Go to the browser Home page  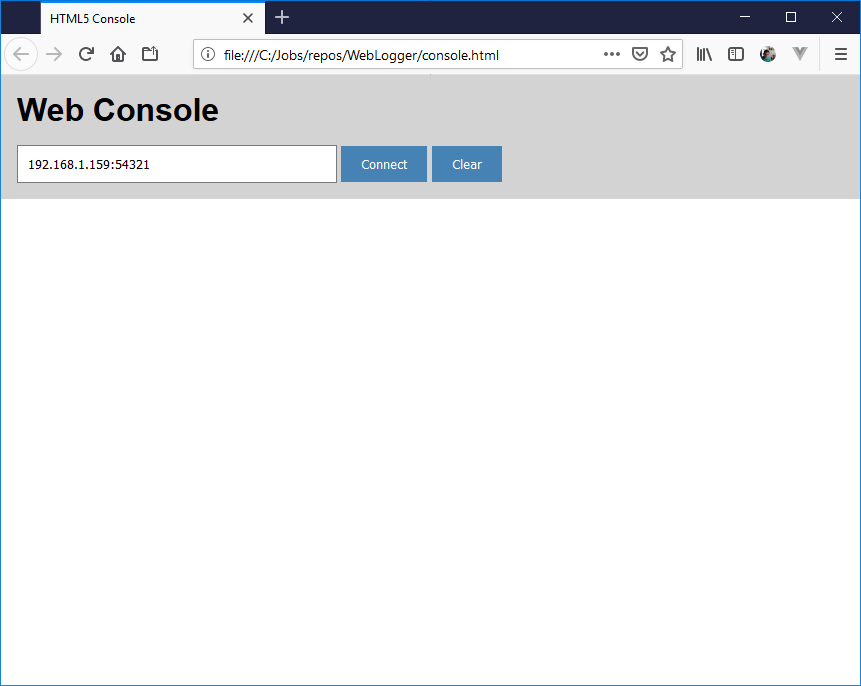(118, 55)
